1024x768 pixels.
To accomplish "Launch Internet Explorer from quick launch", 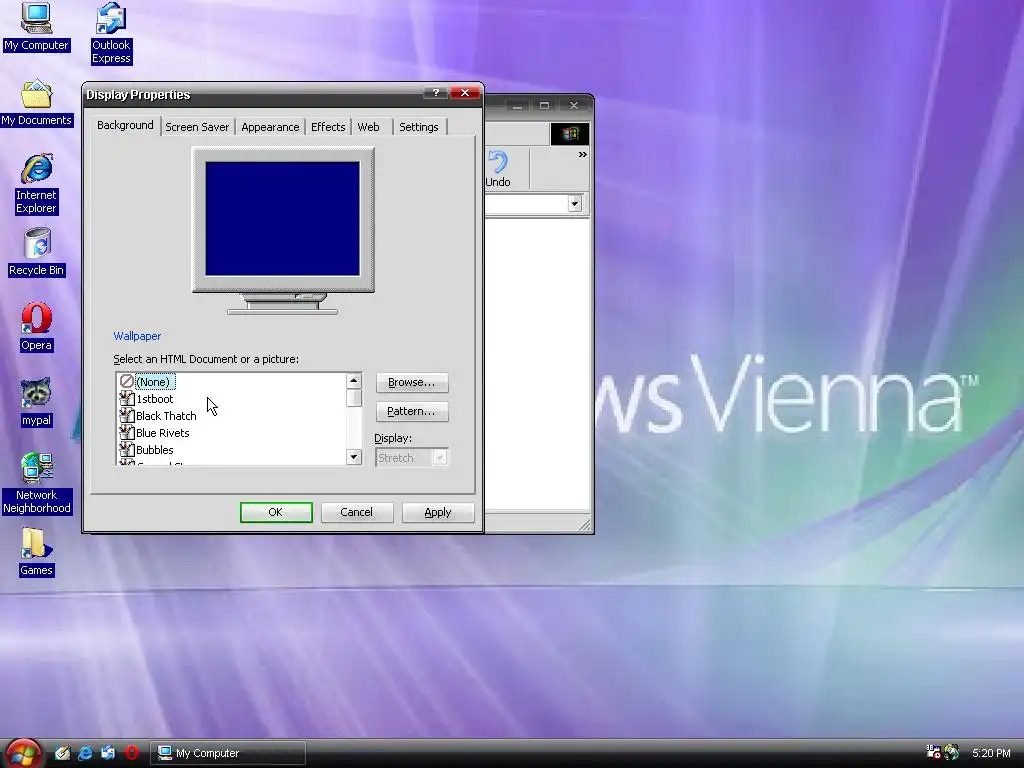I will 85,753.
